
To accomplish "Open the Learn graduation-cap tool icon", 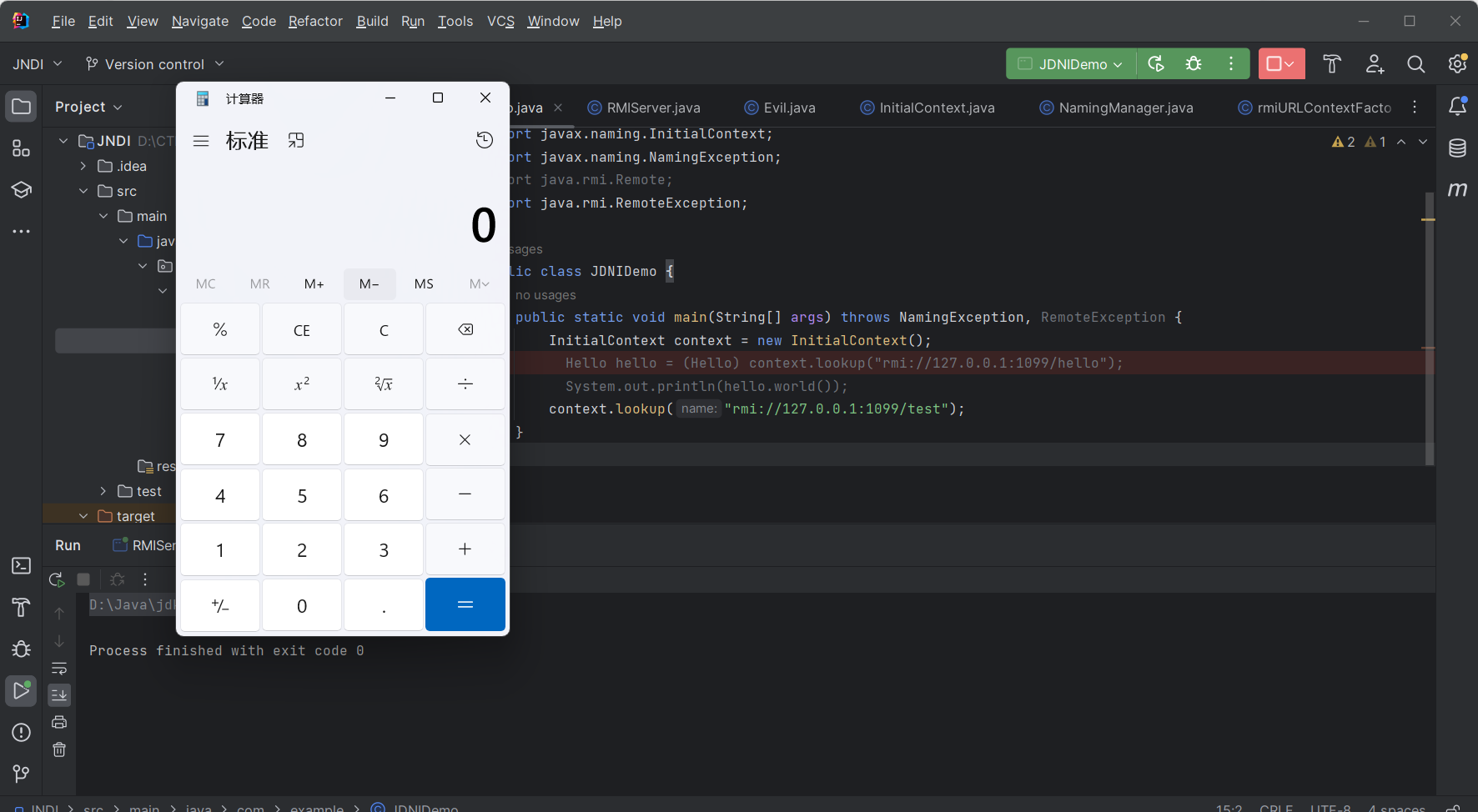I will [x=22, y=190].
